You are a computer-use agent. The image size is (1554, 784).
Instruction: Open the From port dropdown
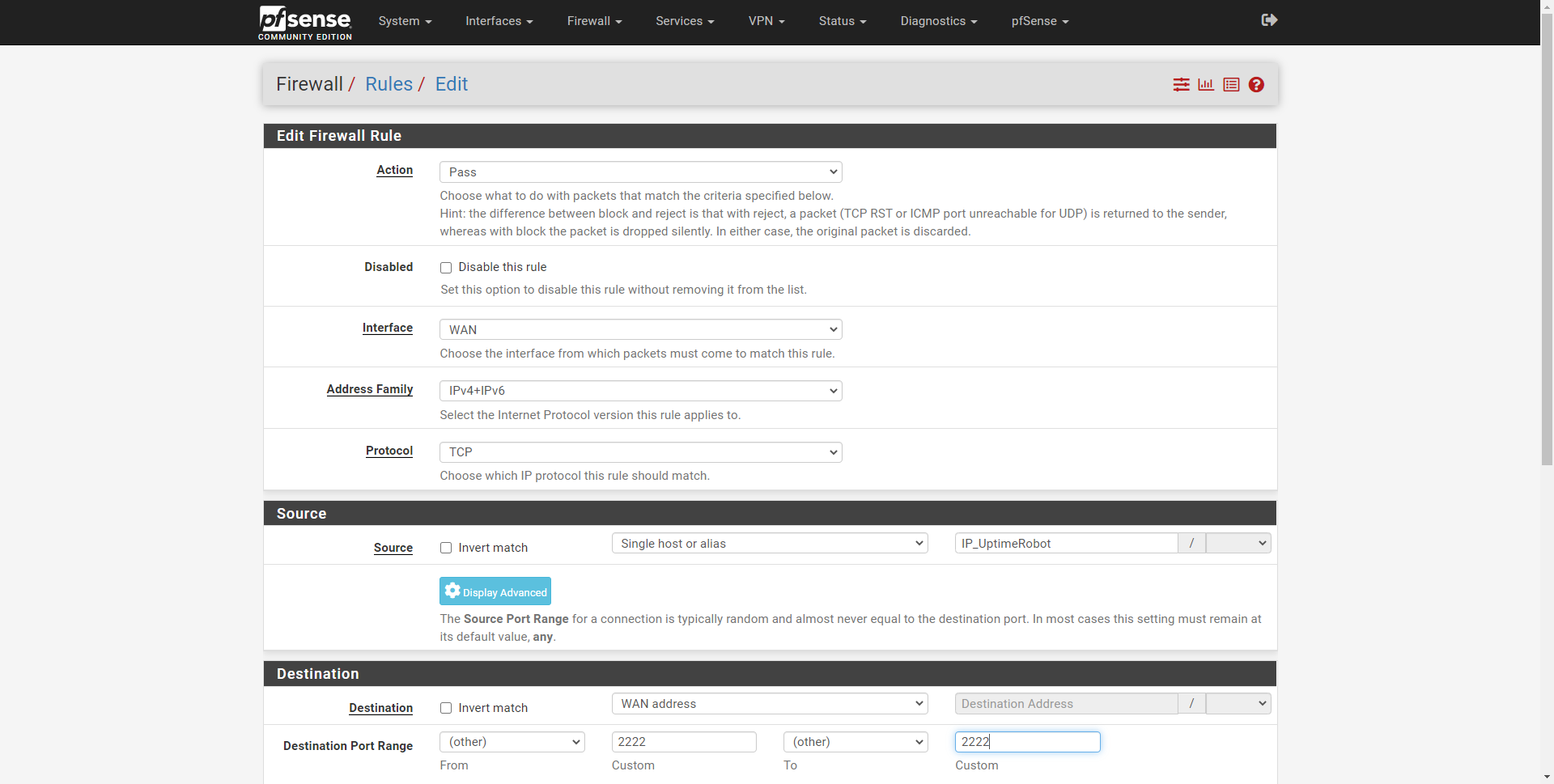click(512, 742)
